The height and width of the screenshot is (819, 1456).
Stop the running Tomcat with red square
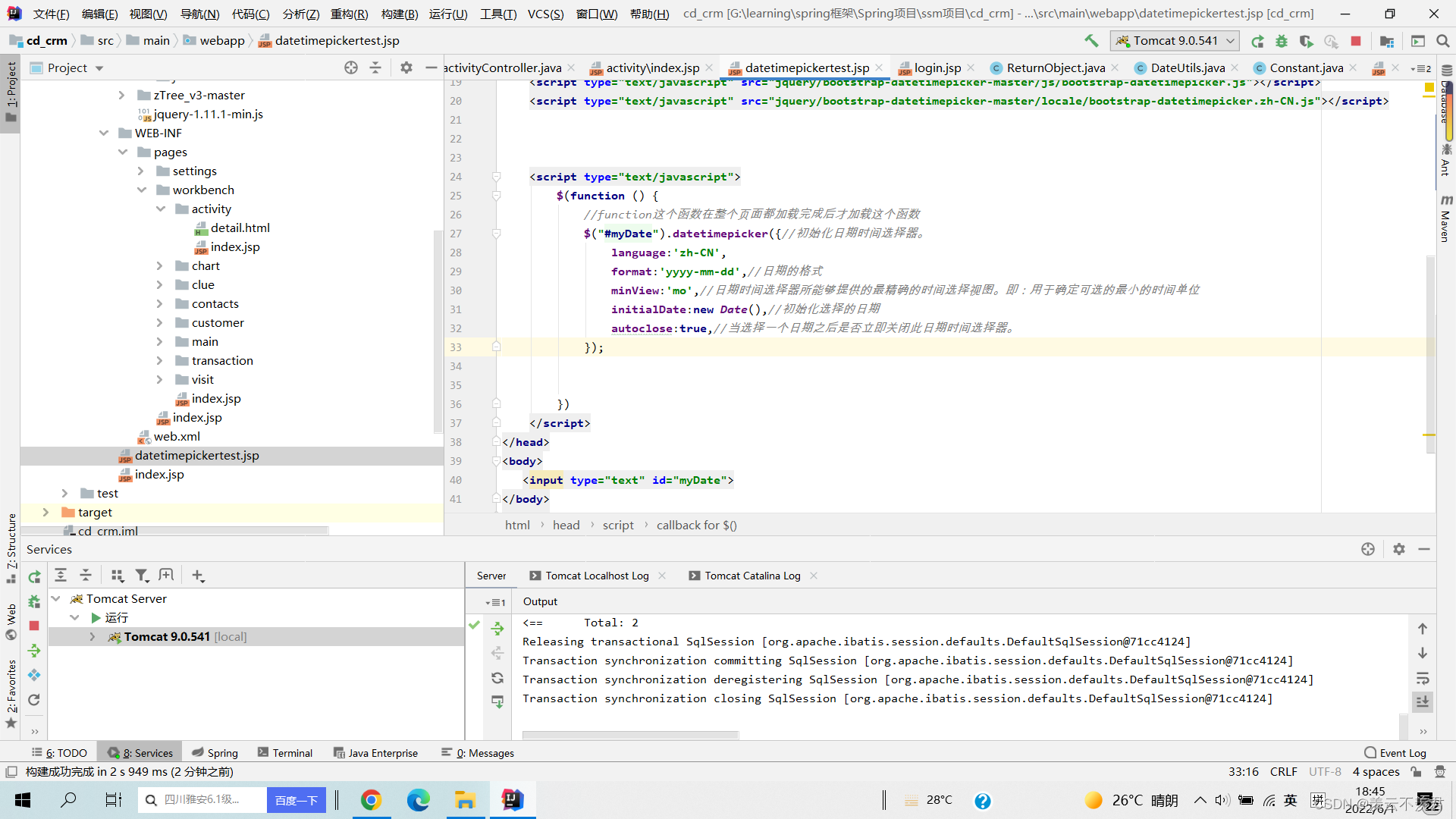[x=1356, y=41]
